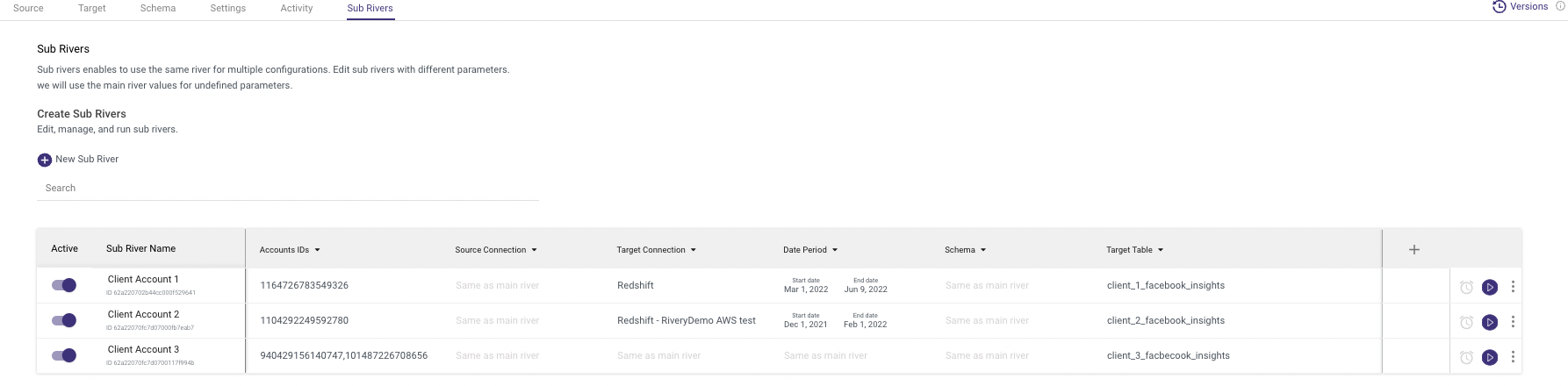Click the Search input field
The height and width of the screenshot is (386, 1568).
(x=287, y=188)
